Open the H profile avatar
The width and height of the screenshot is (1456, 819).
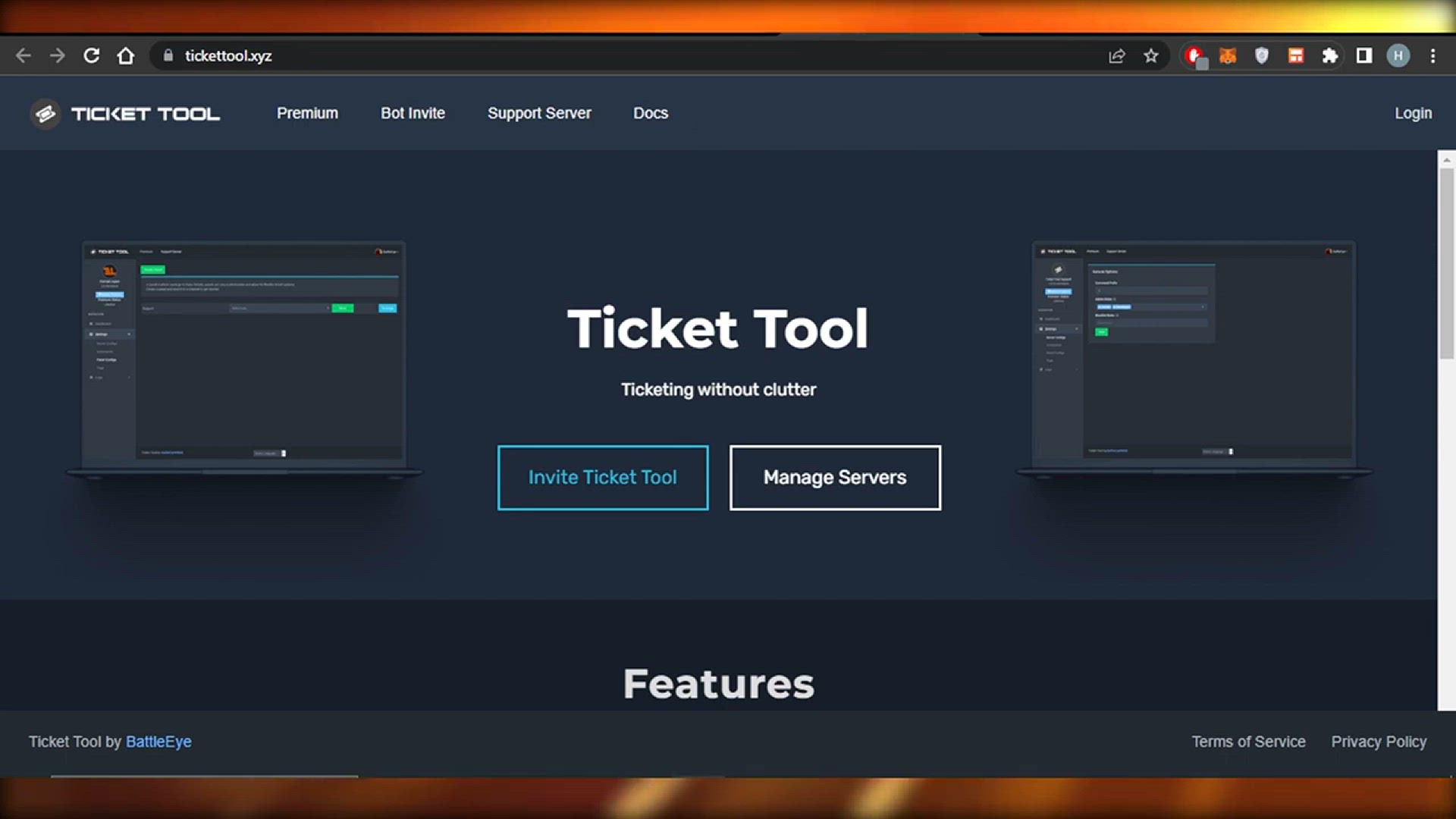pos(1398,55)
